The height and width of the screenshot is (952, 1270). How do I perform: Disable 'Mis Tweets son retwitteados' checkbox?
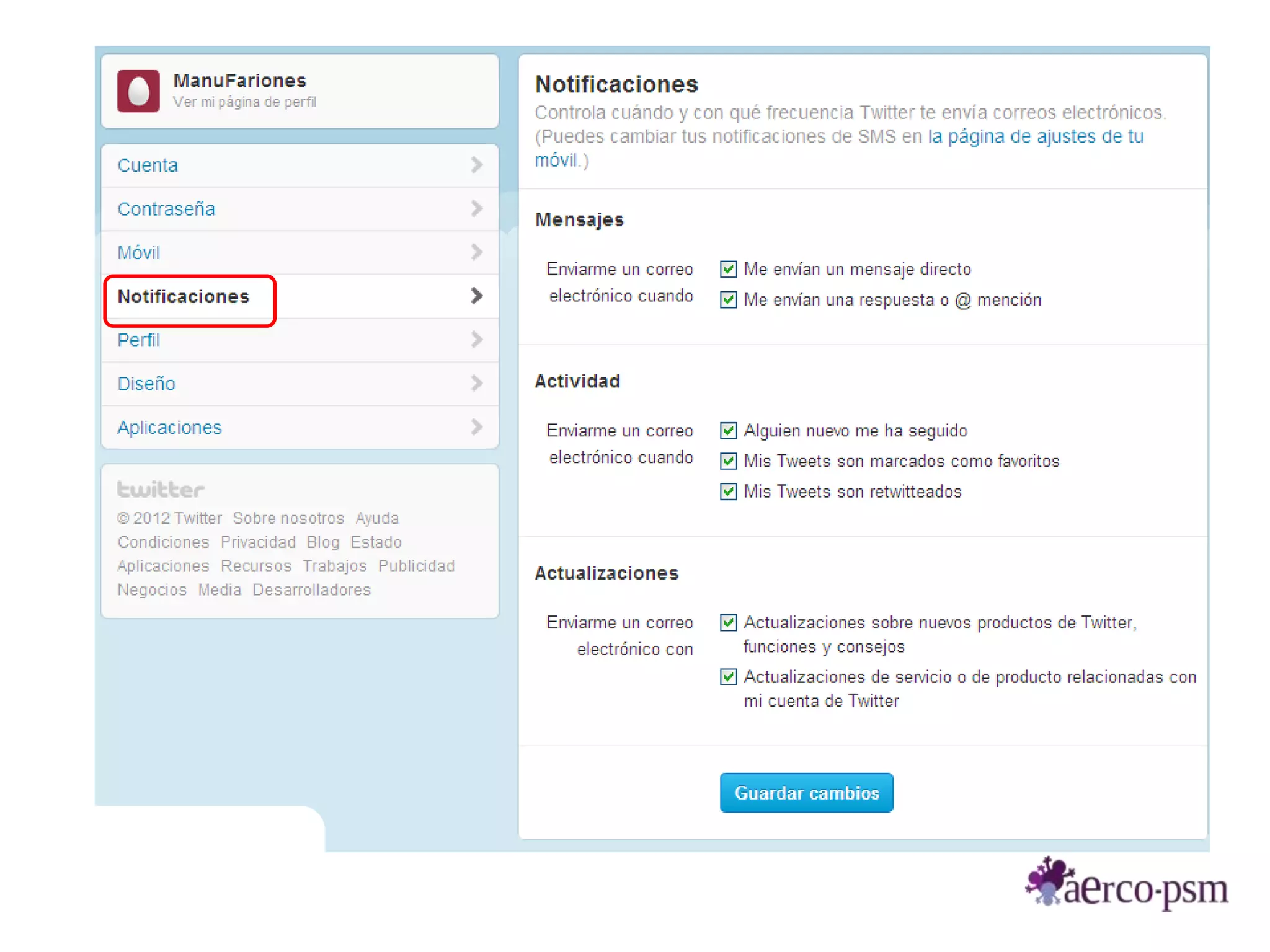click(729, 492)
